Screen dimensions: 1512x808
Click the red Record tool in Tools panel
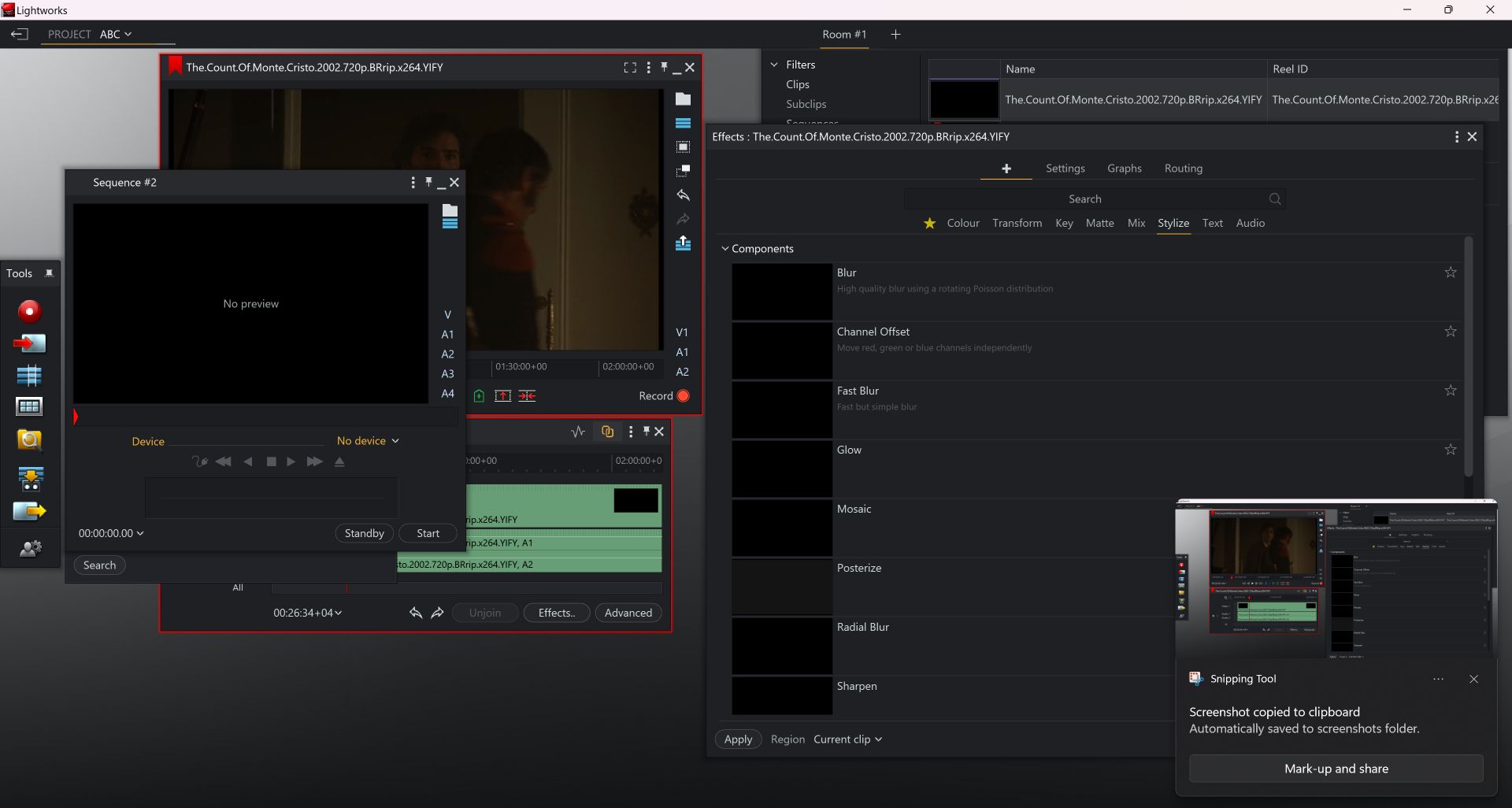[29, 311]
